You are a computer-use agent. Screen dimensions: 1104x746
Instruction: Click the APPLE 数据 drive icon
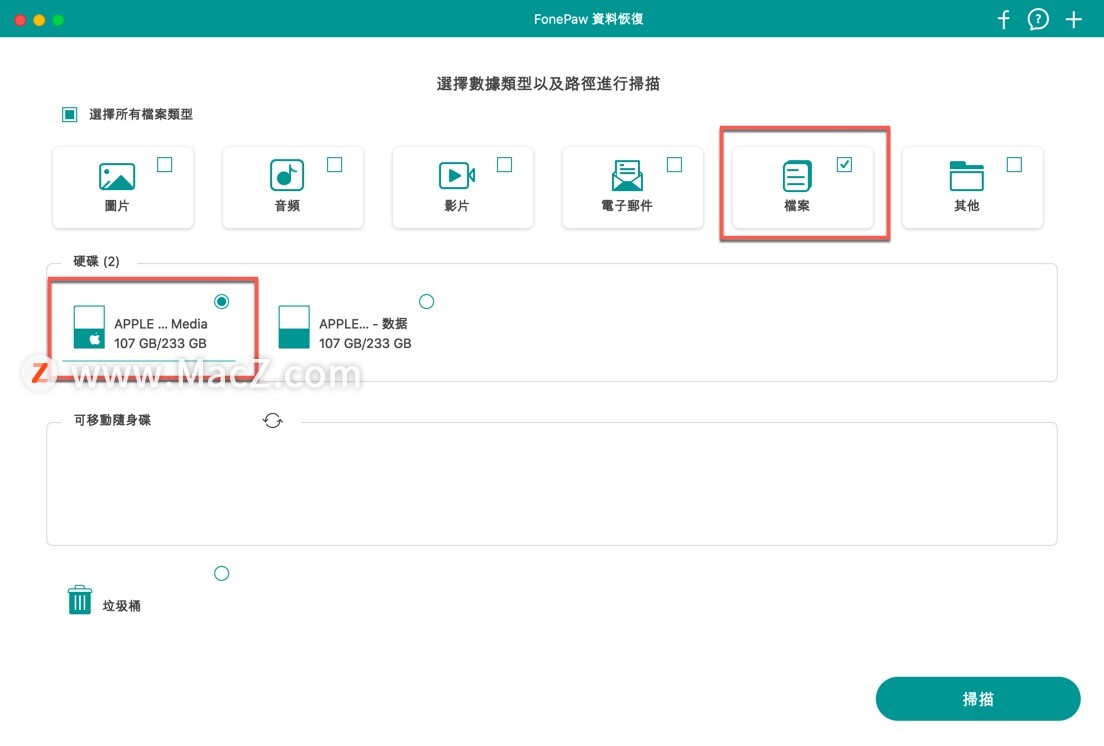click(294, 327)
